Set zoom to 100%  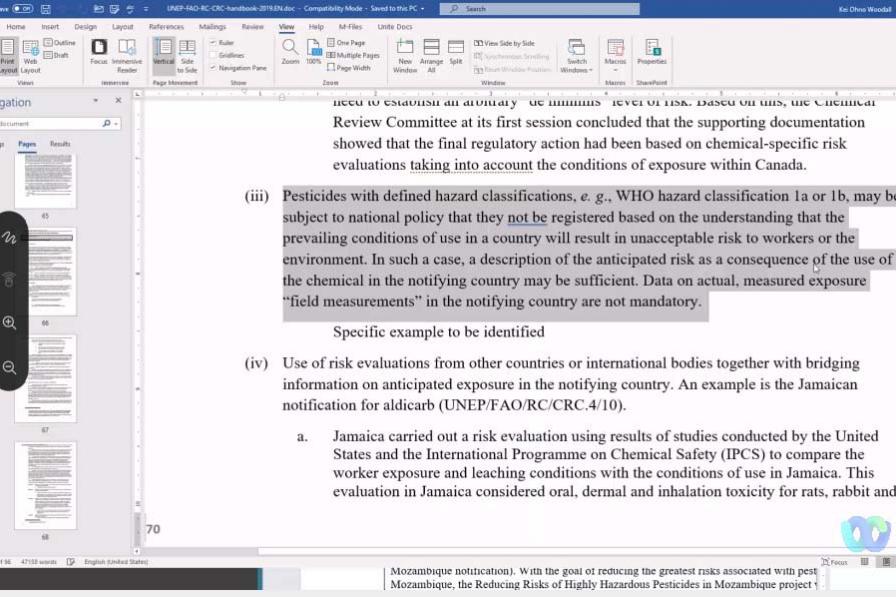313,53
